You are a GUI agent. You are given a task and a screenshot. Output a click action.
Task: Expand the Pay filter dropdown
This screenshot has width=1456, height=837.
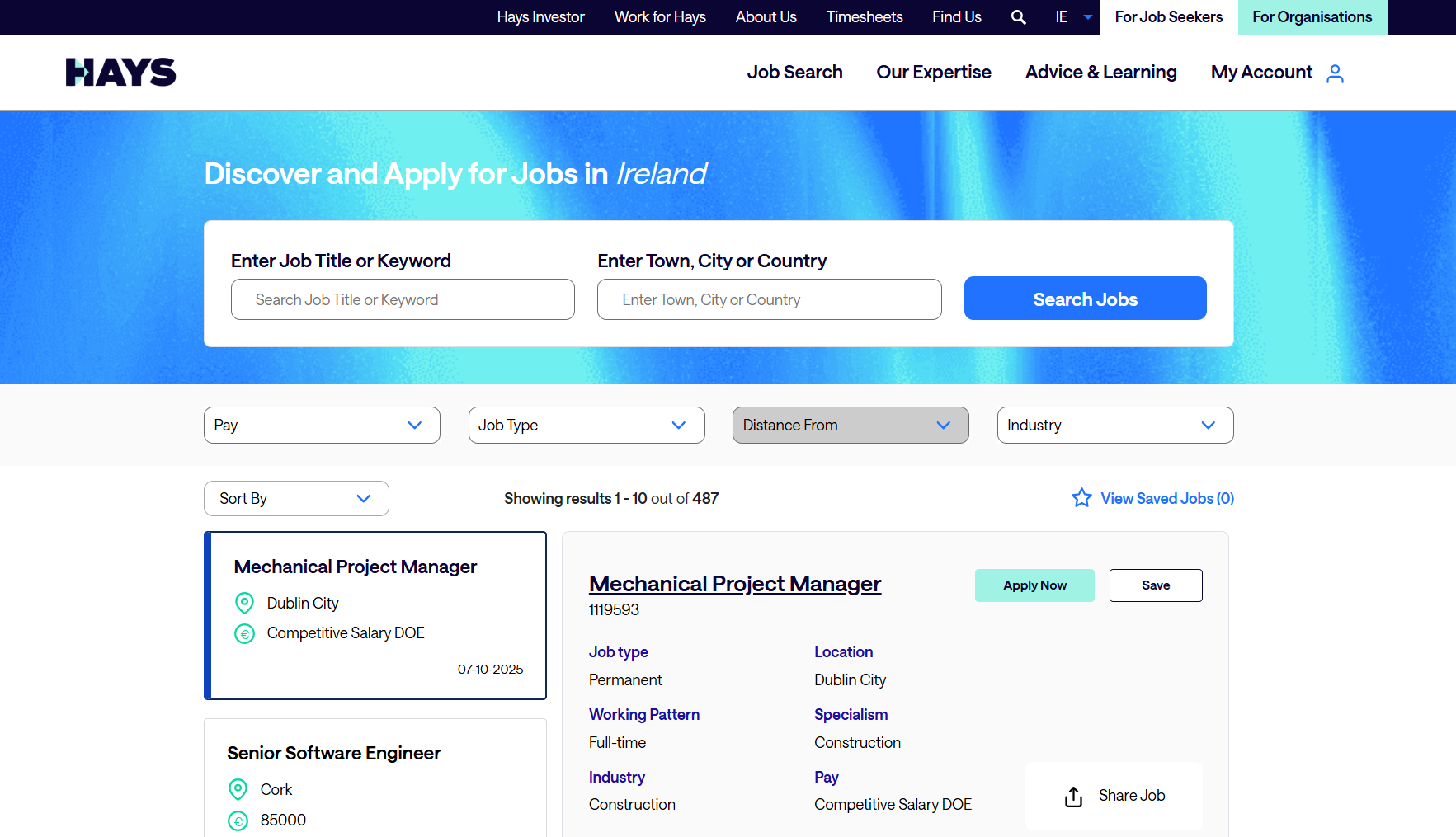tap(322, 425)
